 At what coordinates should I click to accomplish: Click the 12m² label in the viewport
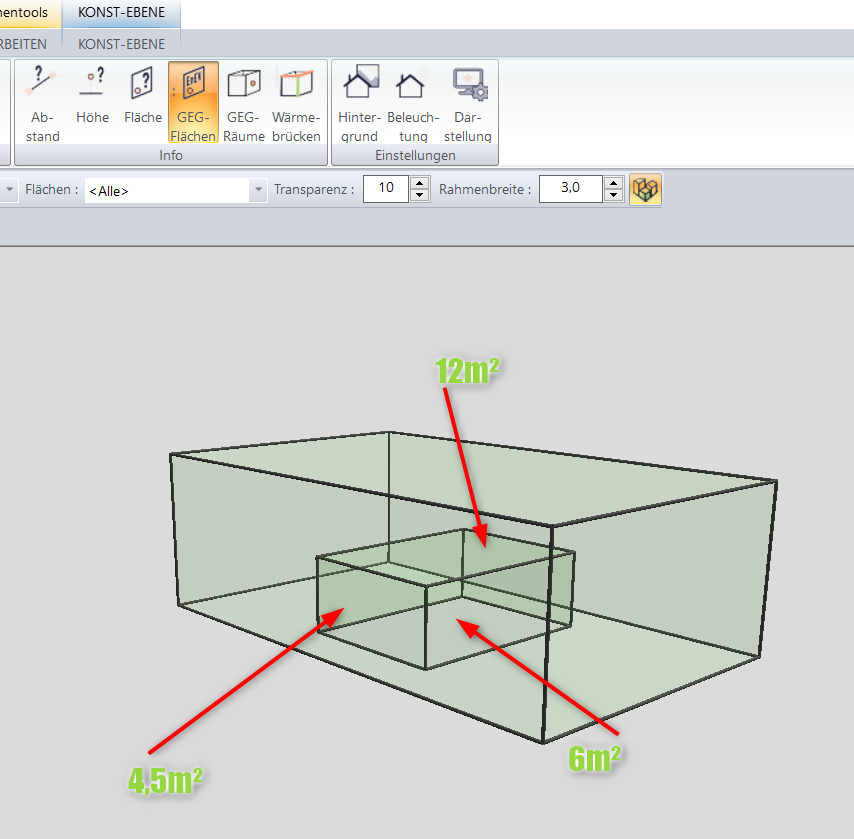click(x=467, y=371)
